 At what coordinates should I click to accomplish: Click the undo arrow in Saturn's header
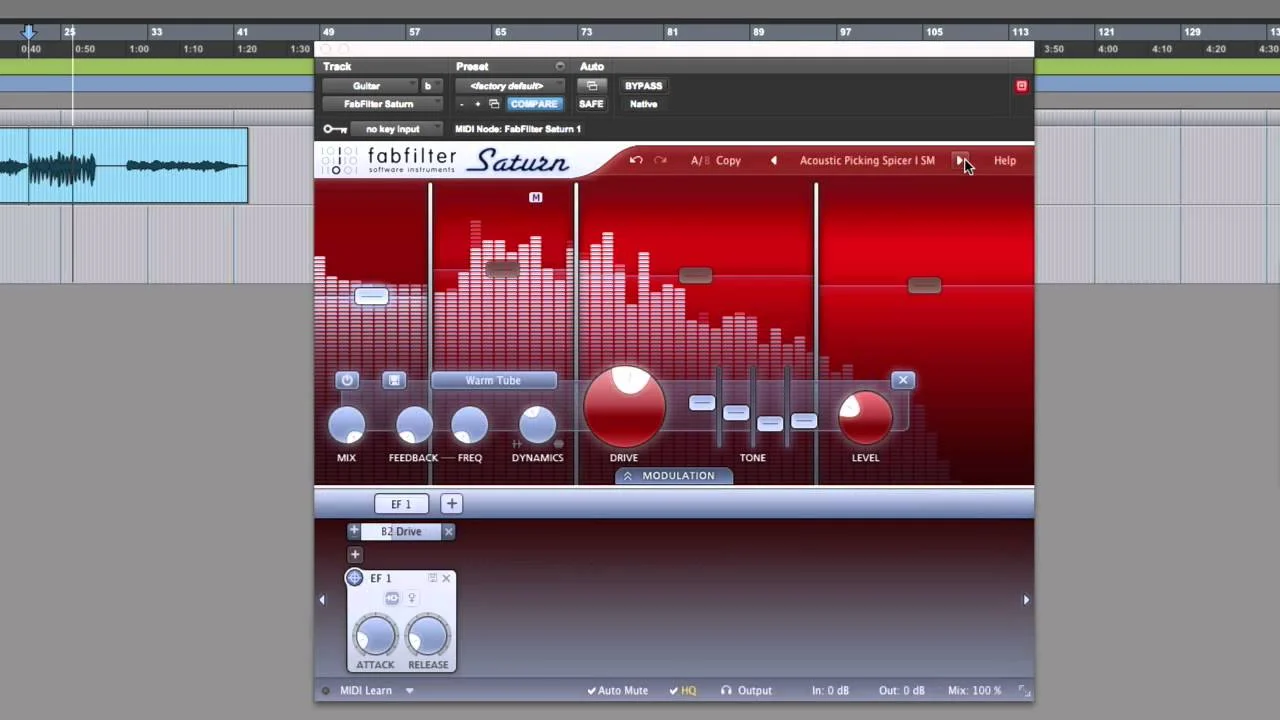coord(636,160)
